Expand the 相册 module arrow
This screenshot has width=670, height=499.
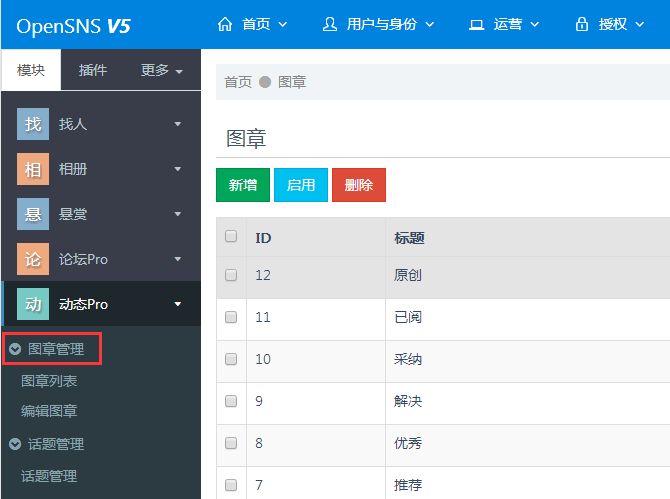tap(178, 169)
